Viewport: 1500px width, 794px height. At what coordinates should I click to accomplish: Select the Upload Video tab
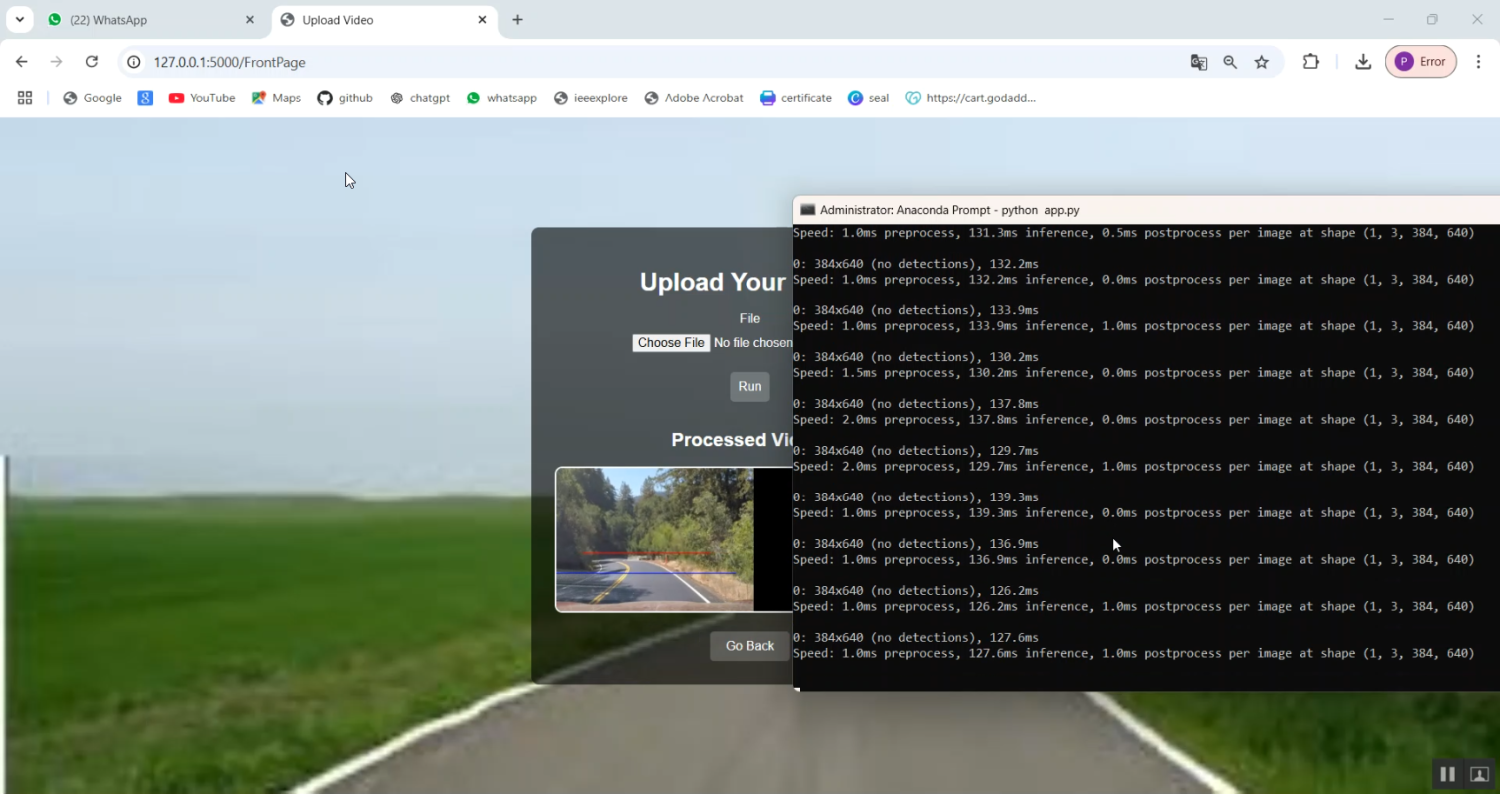[x=385, y=20]
